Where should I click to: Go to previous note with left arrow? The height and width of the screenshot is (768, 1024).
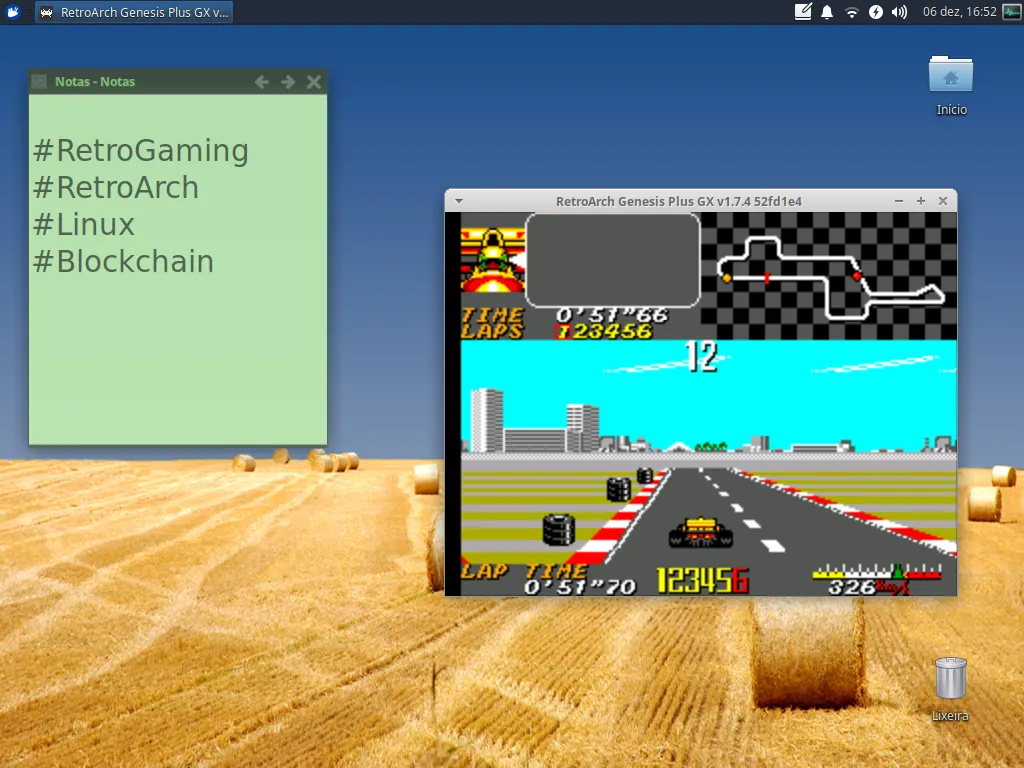[262, 82]
